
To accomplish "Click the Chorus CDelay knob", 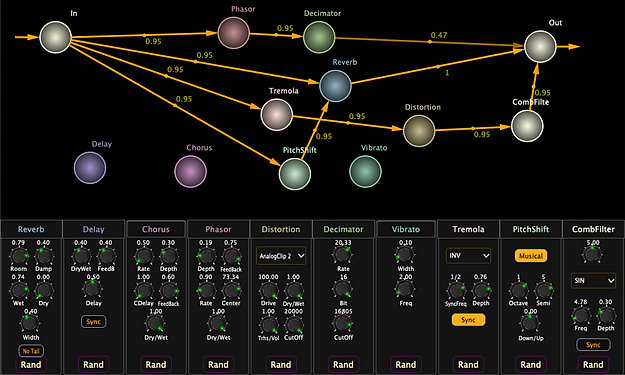I will 143,291.
